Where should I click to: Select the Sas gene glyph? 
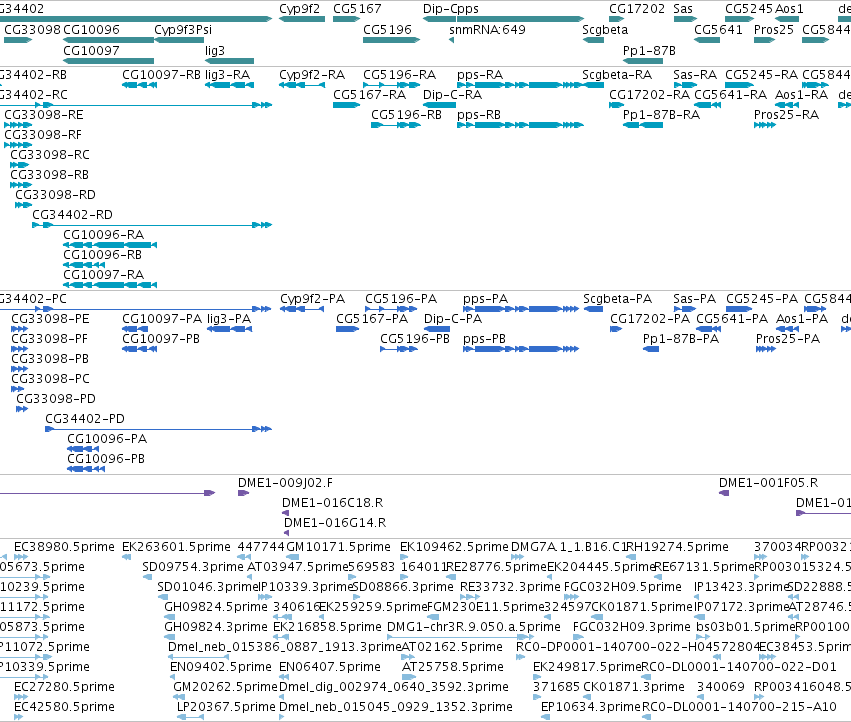[685, 19]
